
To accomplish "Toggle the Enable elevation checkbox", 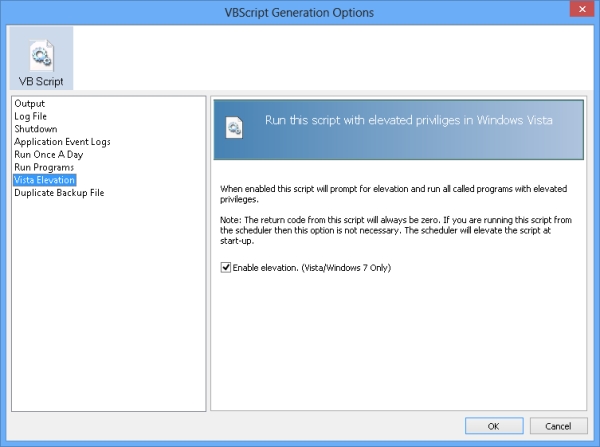I will click(x=226, y=267).
